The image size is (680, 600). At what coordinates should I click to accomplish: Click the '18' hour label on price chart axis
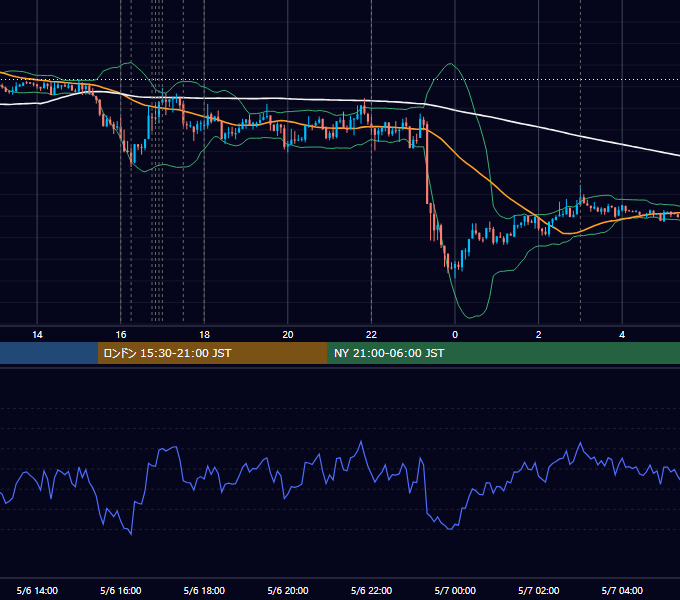(x=204, y=335)
